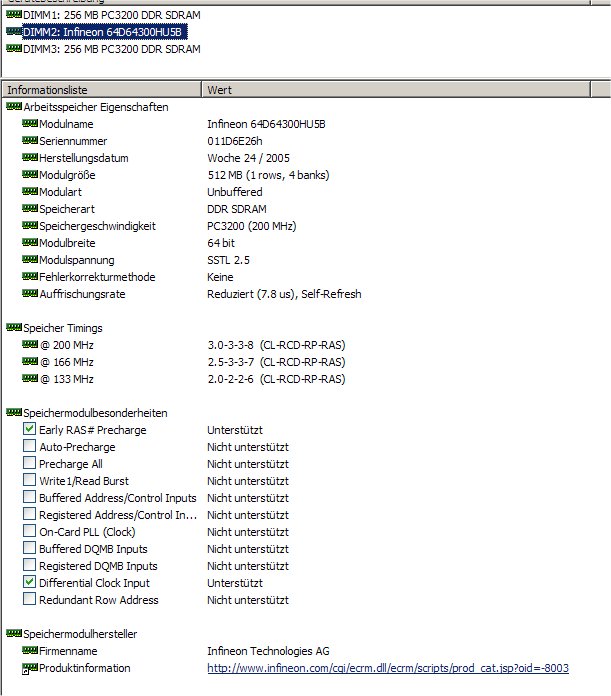Select the Fehlerkorrekturmethode value Keine
The image size is (611, 696).
click(220, 277)
